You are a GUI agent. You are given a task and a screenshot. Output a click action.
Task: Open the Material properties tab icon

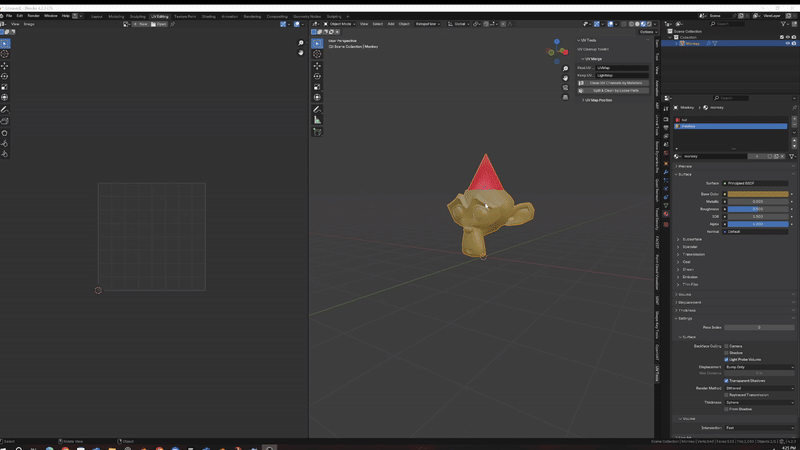[x=666, y=214]
